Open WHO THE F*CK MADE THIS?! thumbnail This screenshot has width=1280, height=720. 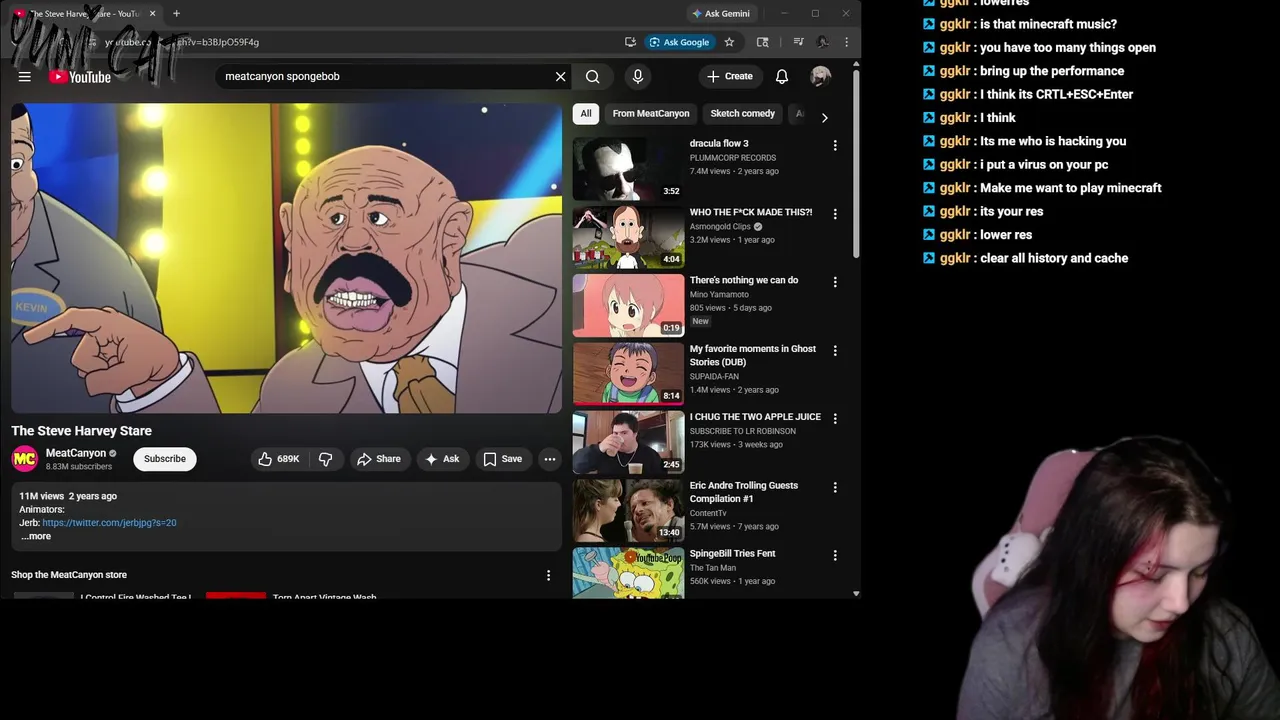pos(628,237)
